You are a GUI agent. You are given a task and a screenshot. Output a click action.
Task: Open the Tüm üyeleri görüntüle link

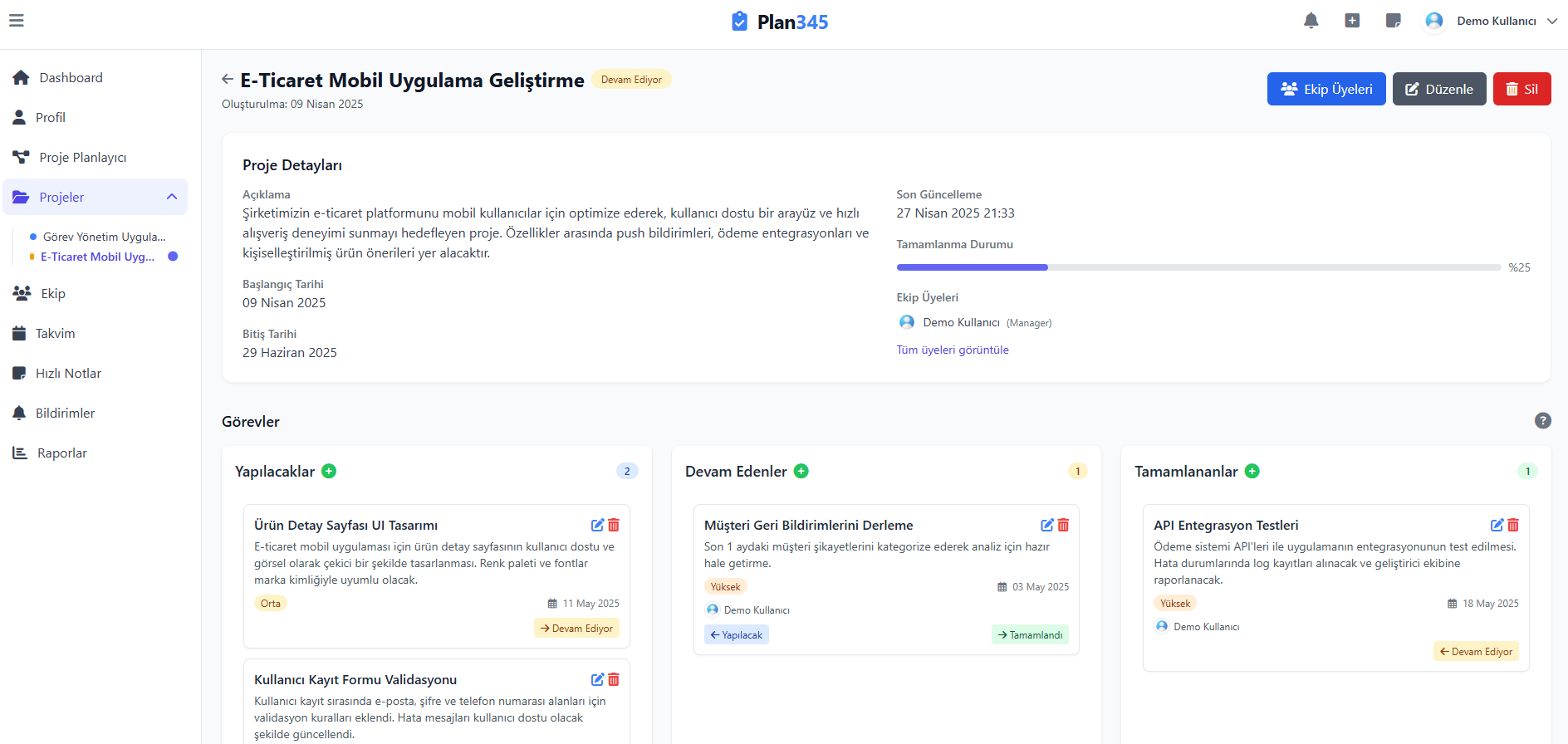952,350
